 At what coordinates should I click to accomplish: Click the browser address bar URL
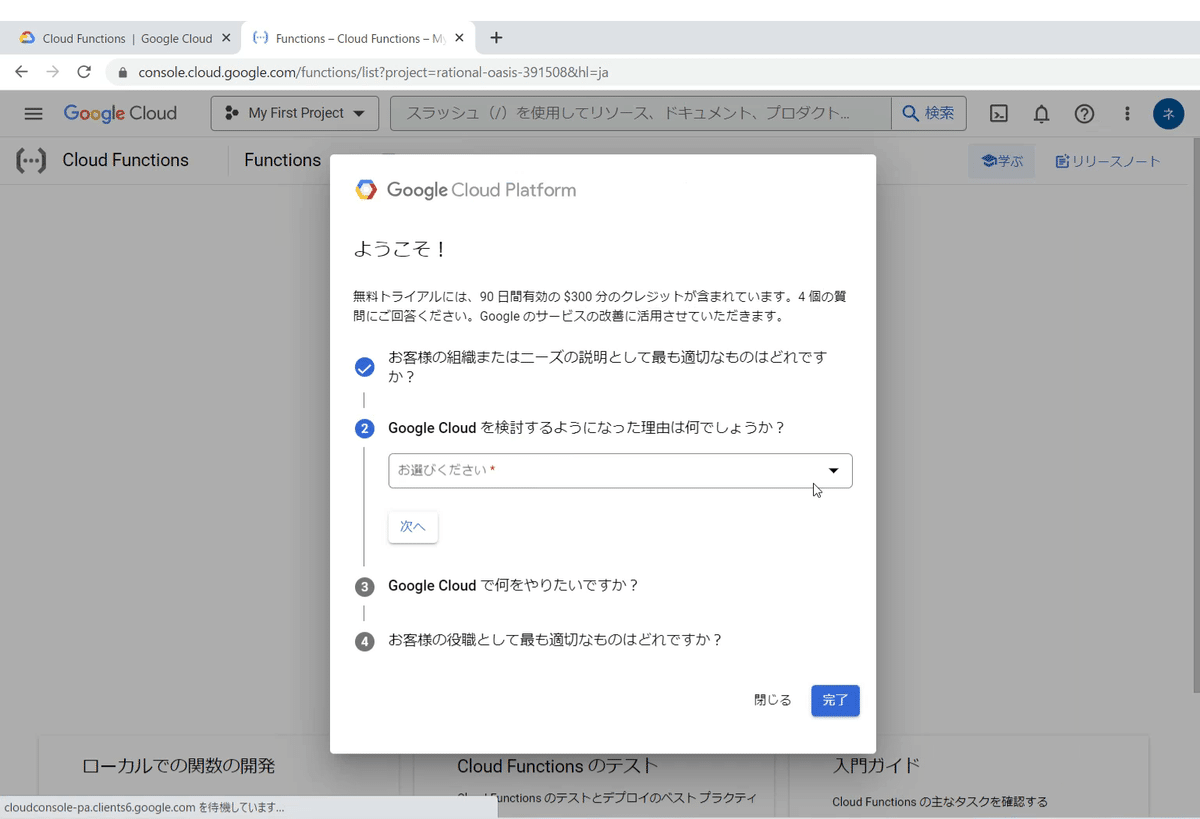point(373,72)
